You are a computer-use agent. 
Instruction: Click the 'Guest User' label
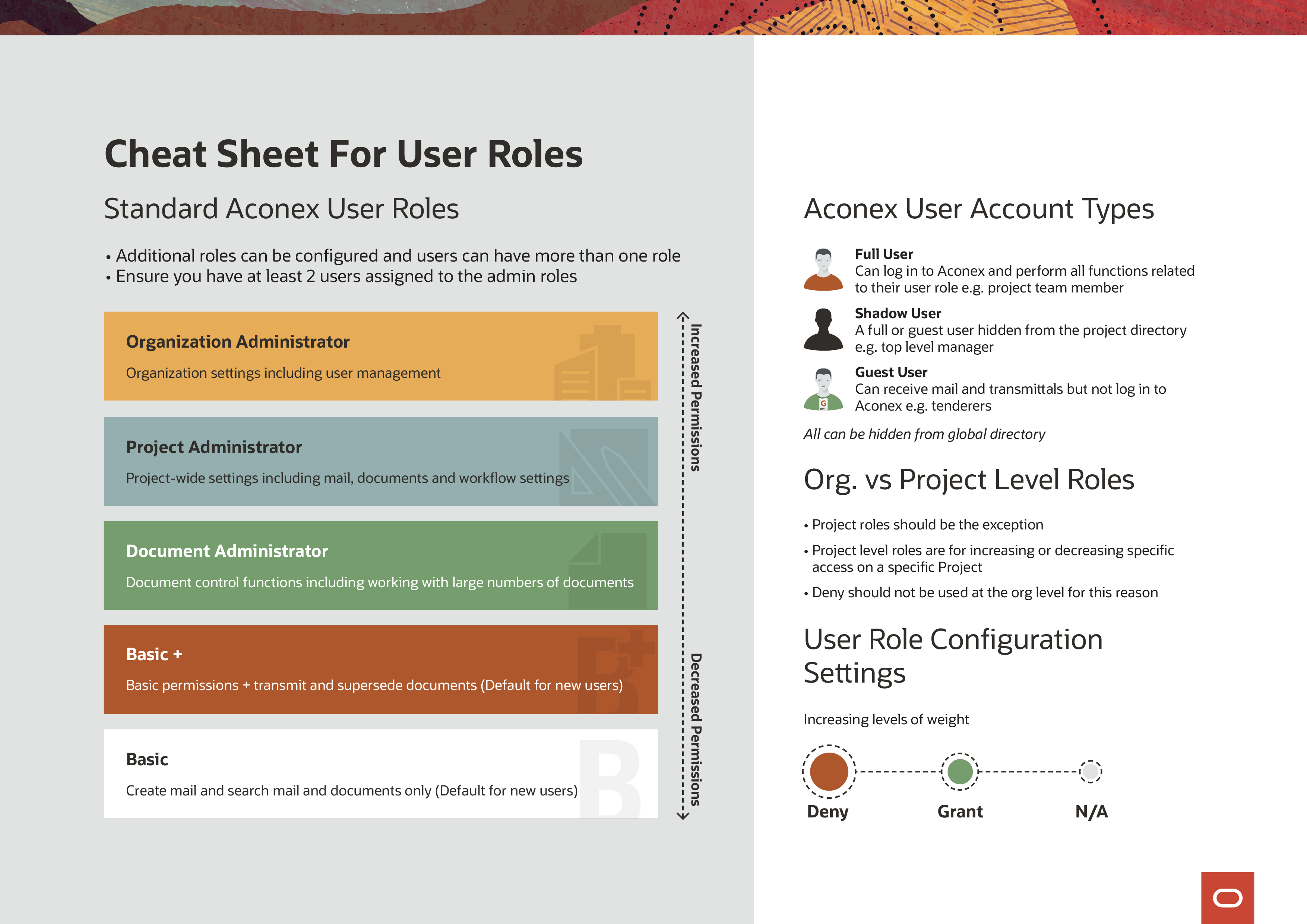891,372
